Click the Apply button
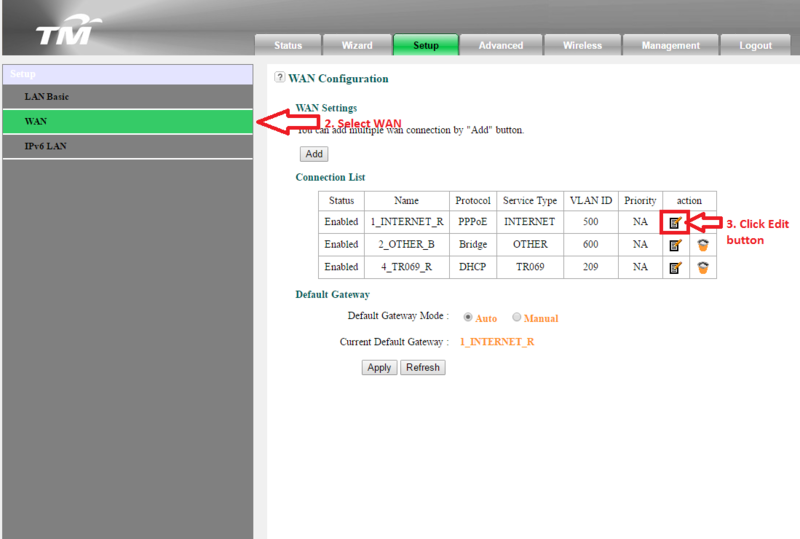The width and height of the screenshot is (800, 539). [x=379, y=367]
